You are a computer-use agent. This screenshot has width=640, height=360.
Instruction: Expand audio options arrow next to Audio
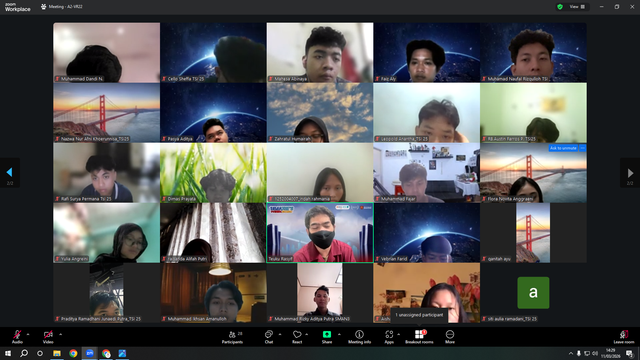point(28,334)
